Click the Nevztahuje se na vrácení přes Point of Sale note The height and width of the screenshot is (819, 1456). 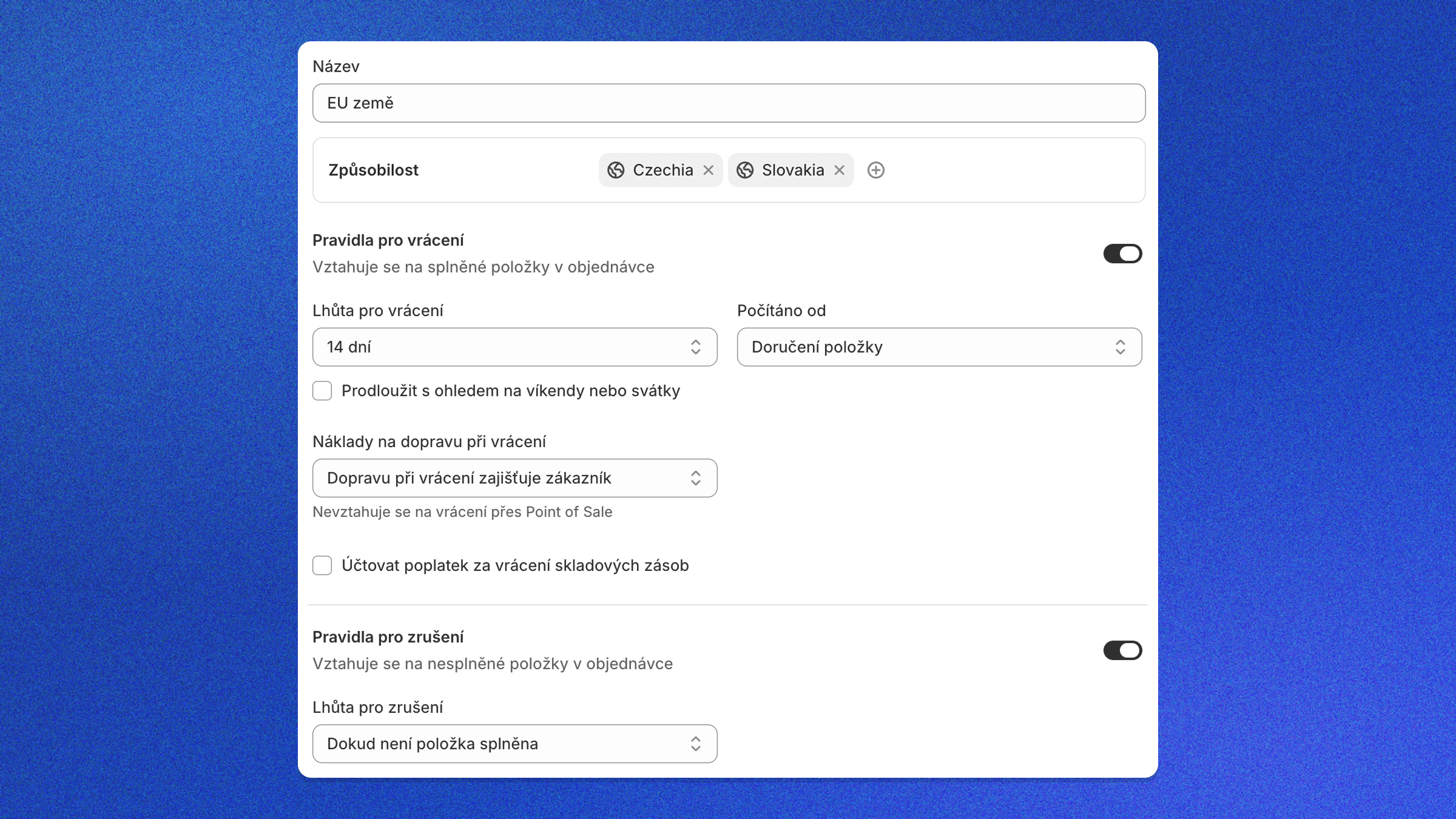coord(462,512)
